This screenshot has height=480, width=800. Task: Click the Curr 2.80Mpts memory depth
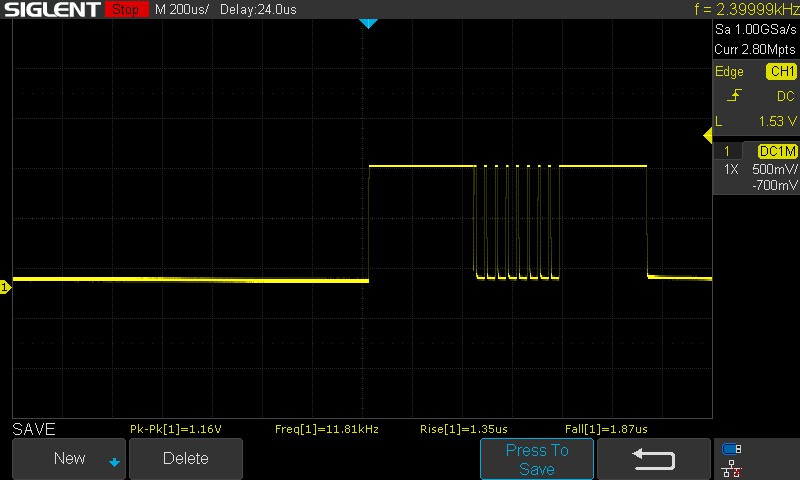coord(755,49)
